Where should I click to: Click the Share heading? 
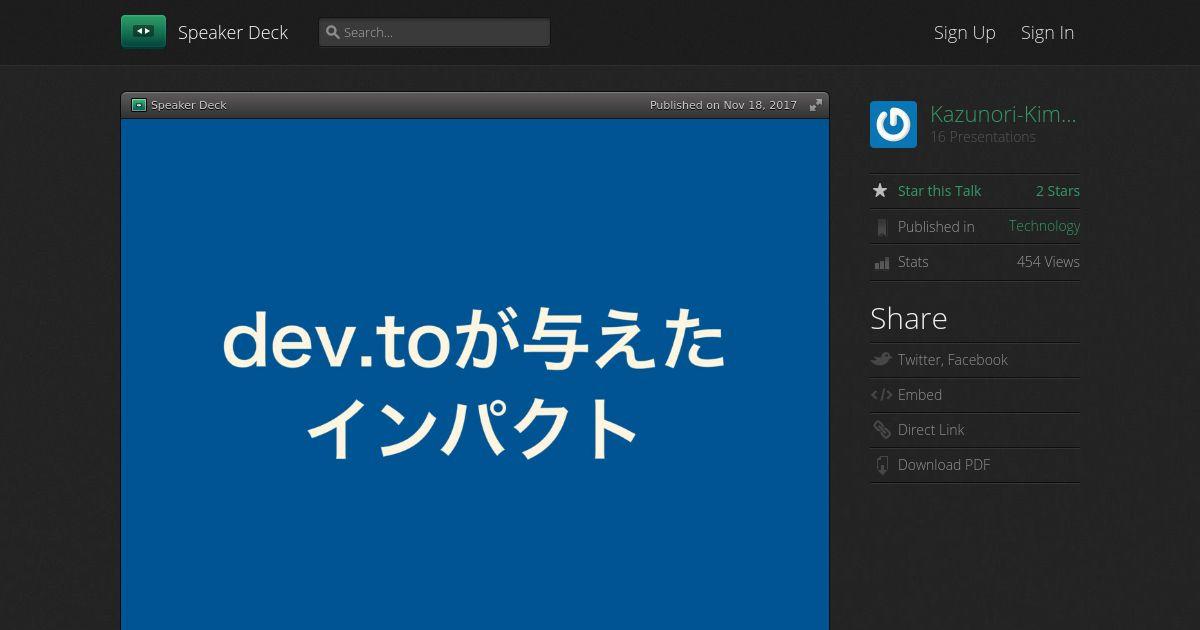[908, 318]
